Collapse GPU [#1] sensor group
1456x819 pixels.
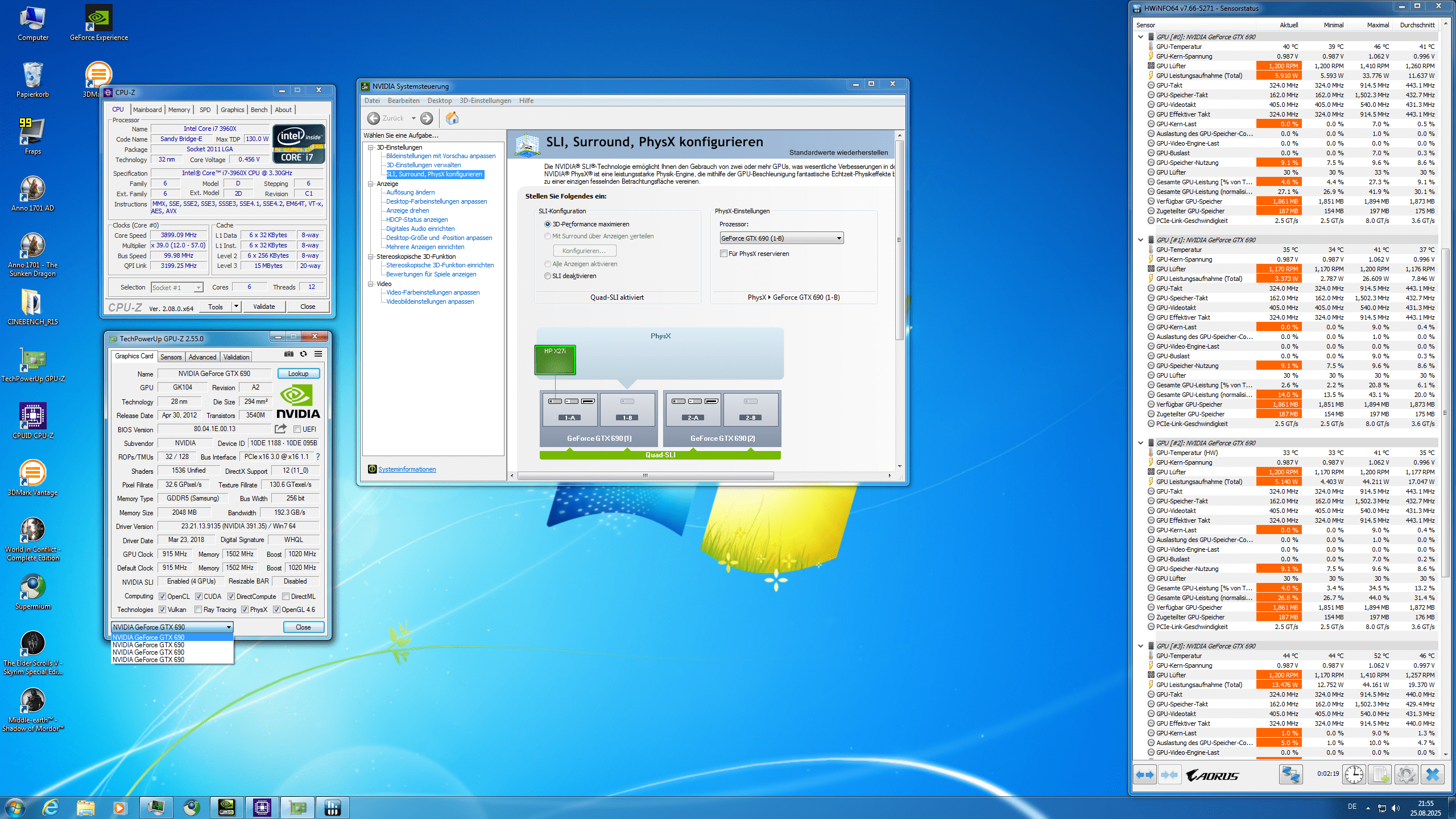[1140, 240]
